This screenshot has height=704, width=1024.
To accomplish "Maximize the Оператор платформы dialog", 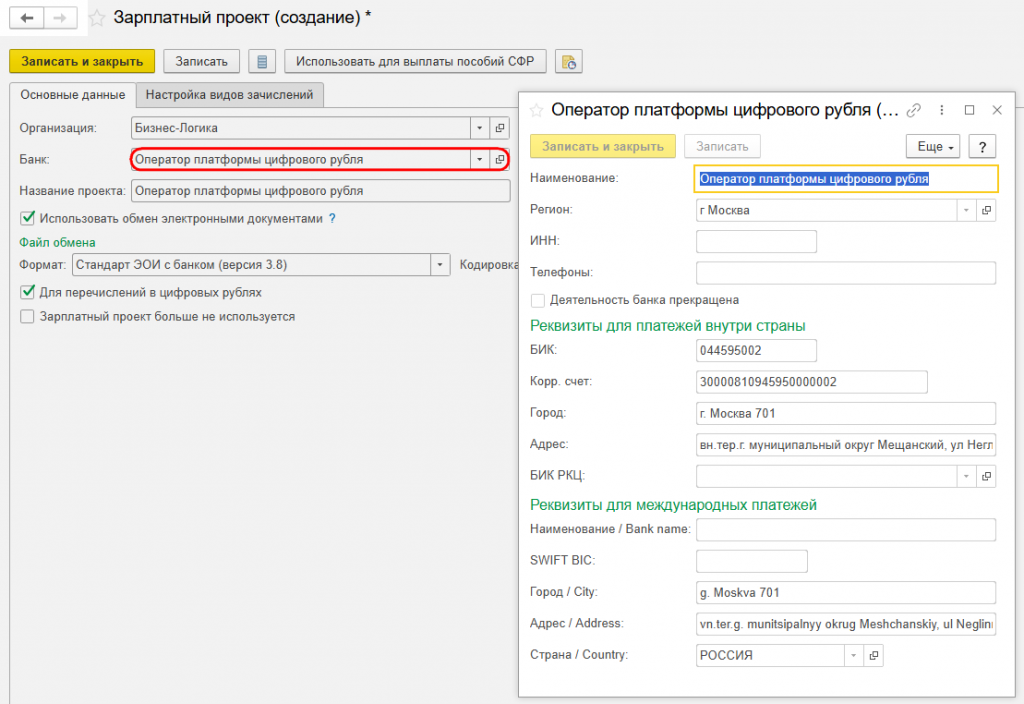I will 970,110.
